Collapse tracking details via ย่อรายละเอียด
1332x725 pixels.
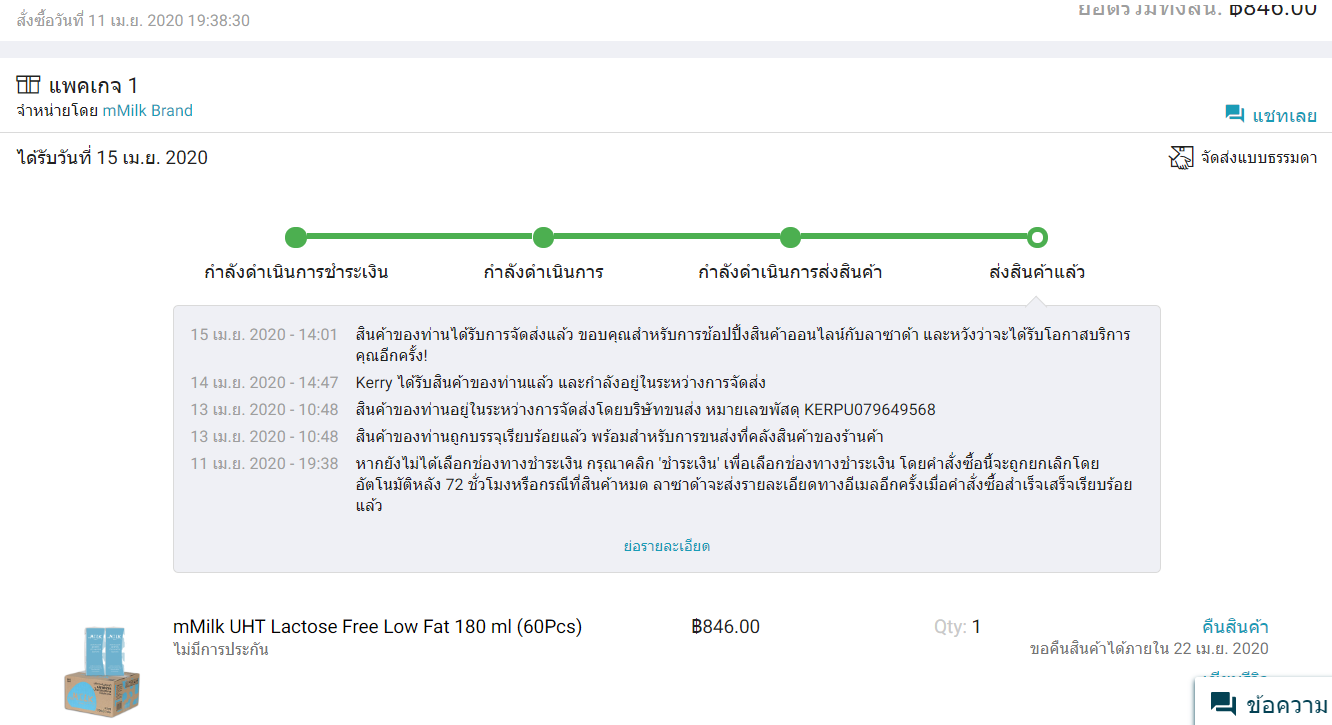666,546
